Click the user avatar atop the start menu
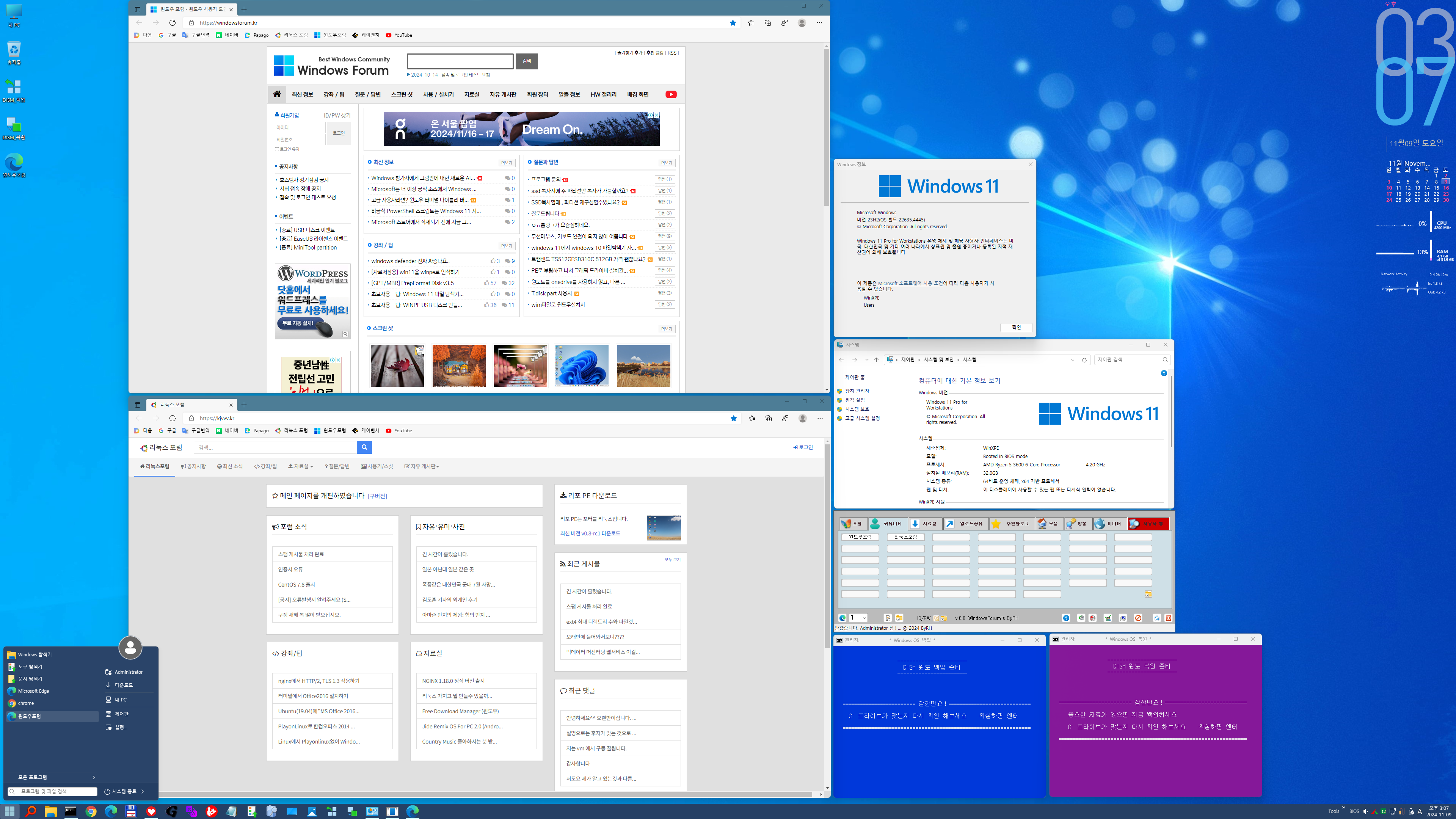 (130, 648)
